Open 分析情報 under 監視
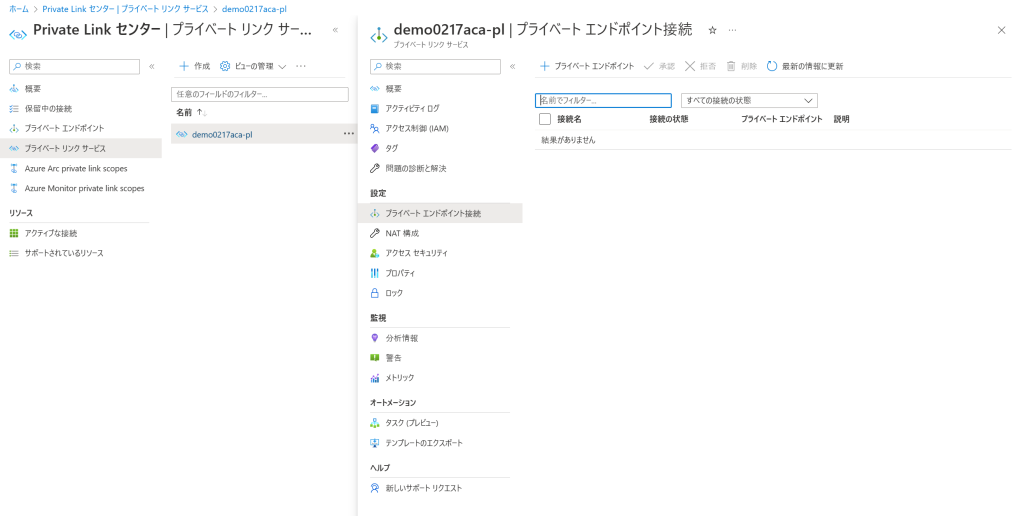 point(401,338)
